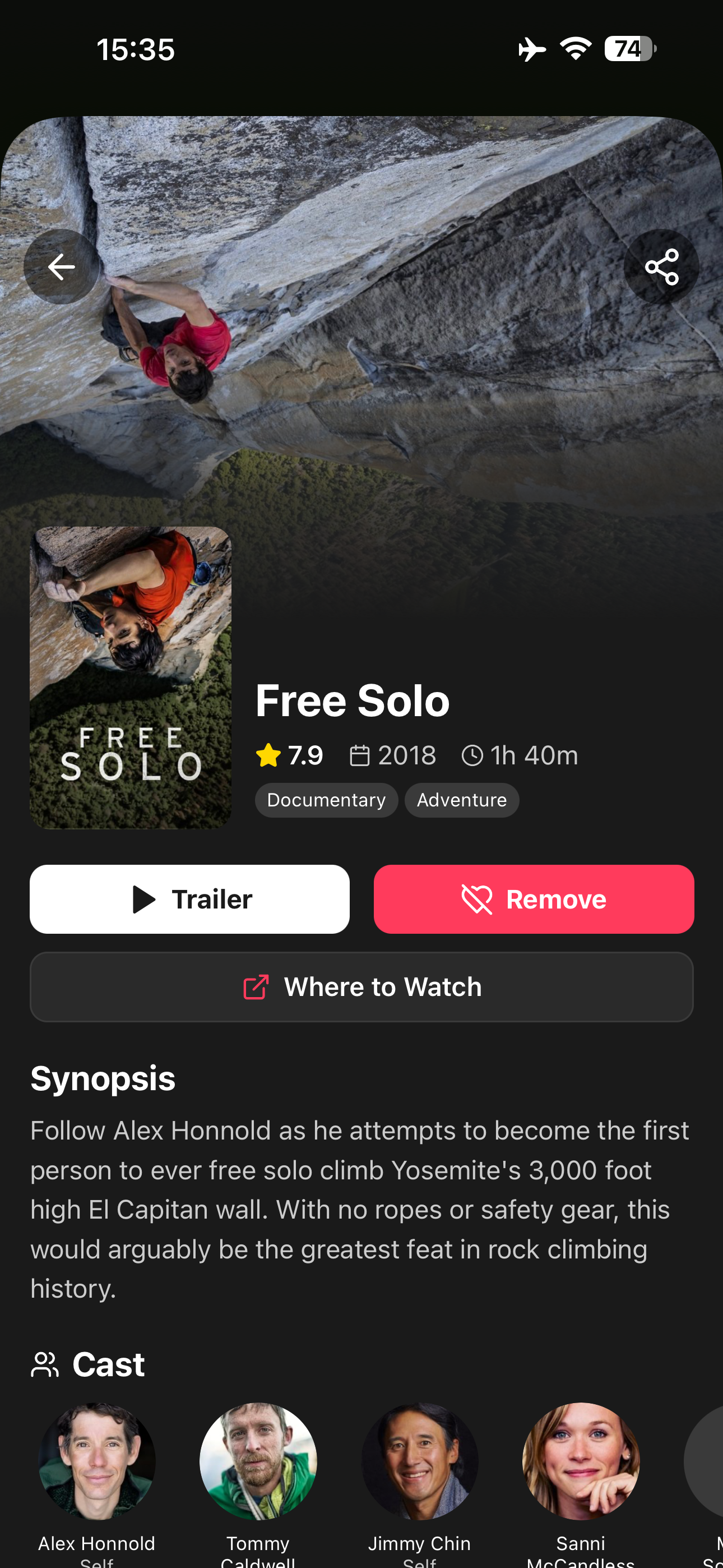Remove Free Solo from favorites

[x=534, y=899]
